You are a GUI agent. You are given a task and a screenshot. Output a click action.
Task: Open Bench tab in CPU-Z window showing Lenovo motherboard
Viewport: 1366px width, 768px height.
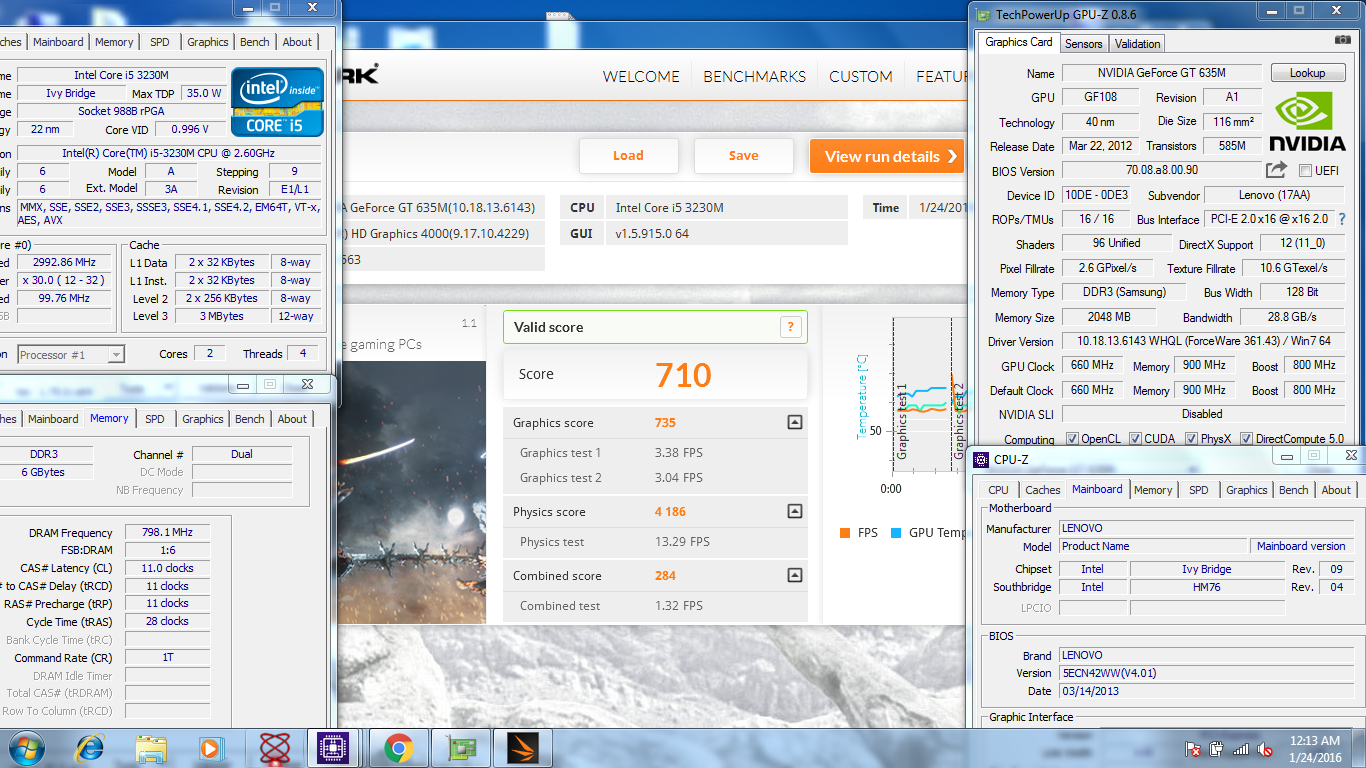(x=1293, y=490)
